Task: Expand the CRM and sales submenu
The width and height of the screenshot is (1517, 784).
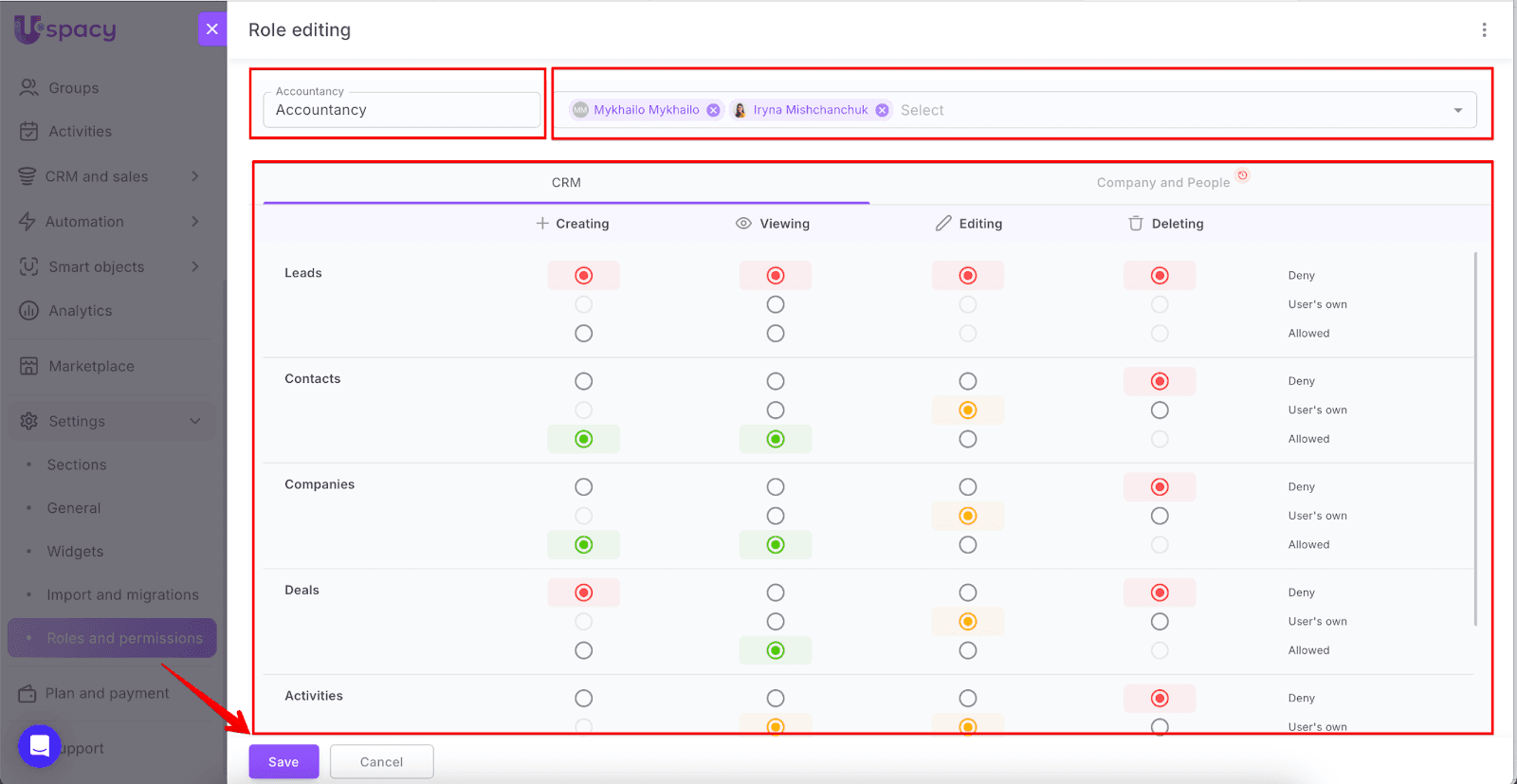Action: [x=195, y=176]
